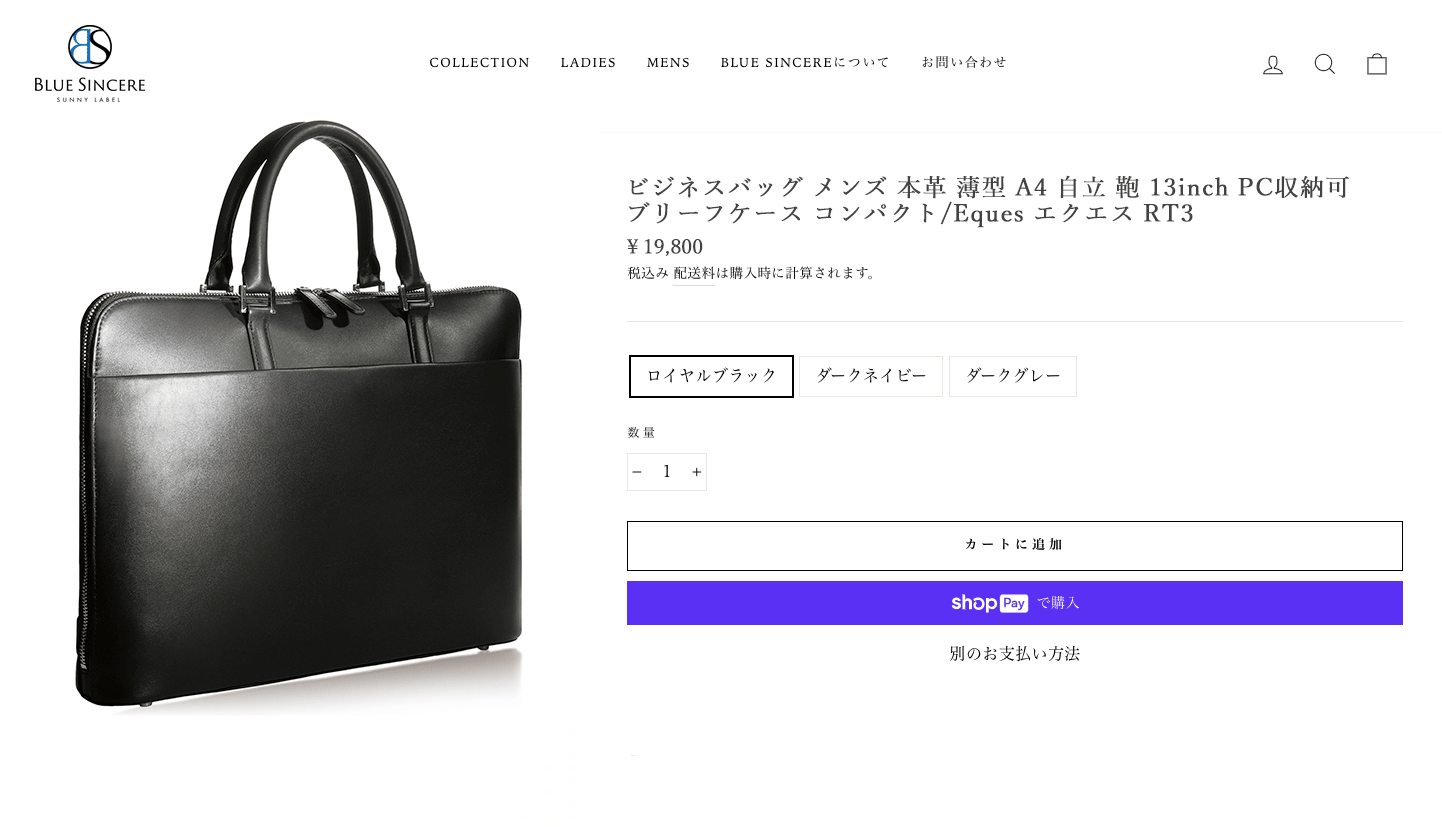Click the black briefcase product image
This screenshot has width=1442, height=827.
300,418
